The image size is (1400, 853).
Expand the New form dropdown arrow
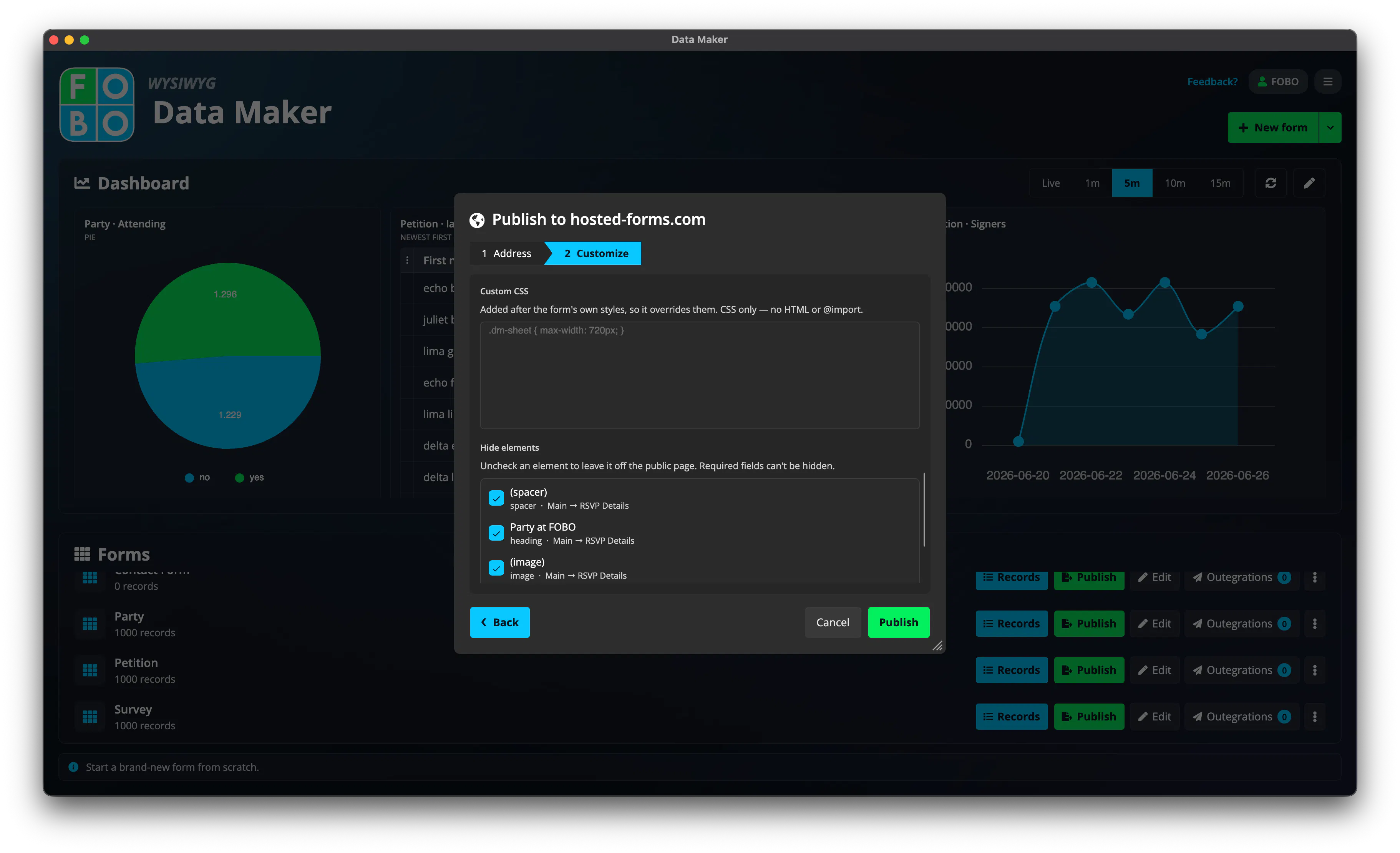pos(1330,127)
